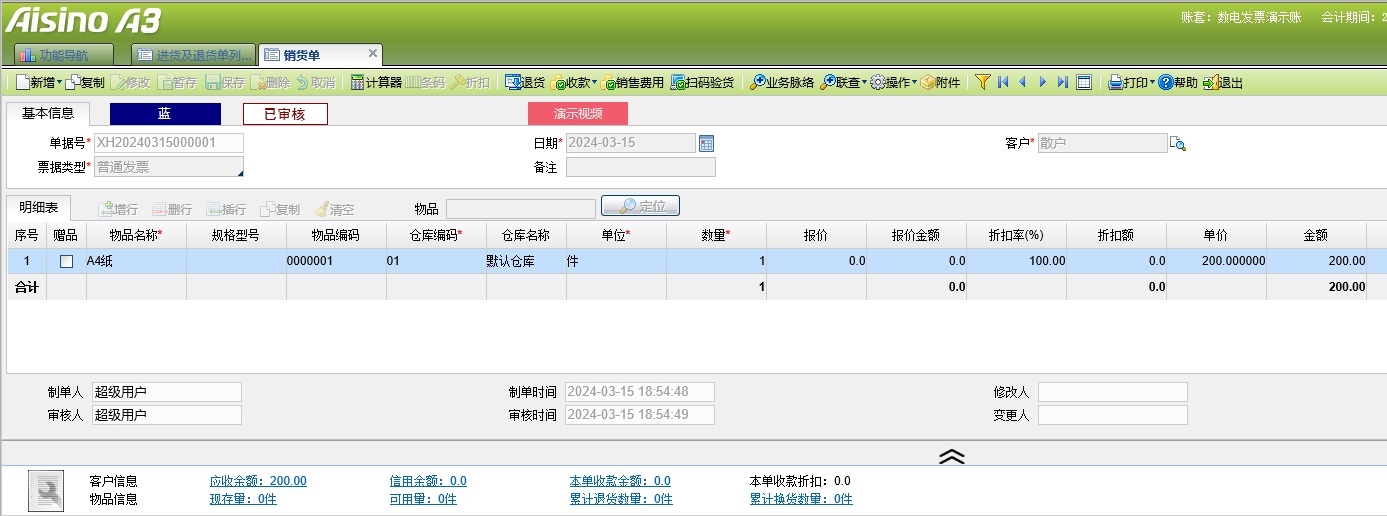
Task: Click the 暂存 temporary save icon
Action: [x=165, y=83]
